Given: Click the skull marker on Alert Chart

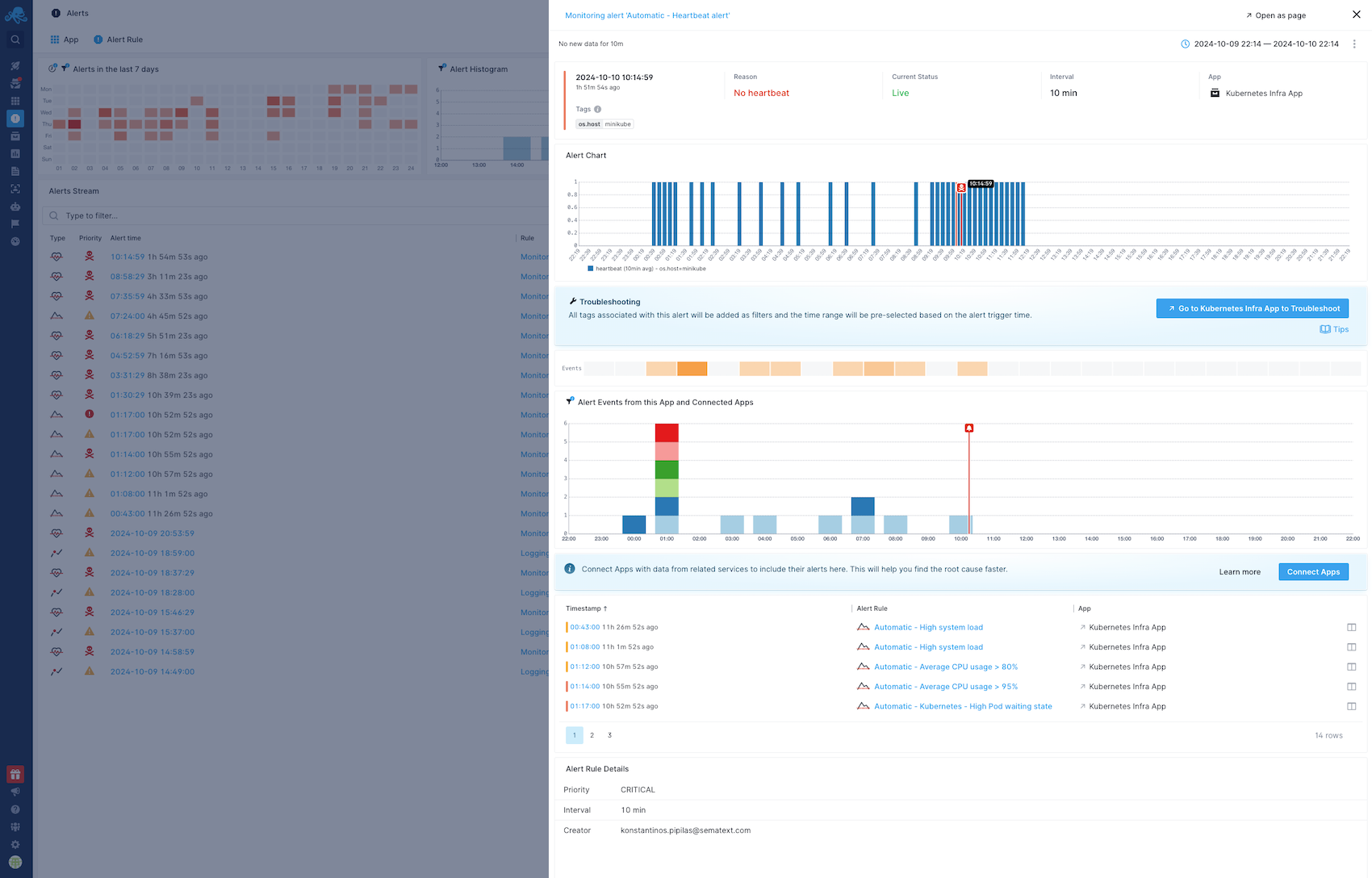Looking at the screenshot, I should pos(961,187).
